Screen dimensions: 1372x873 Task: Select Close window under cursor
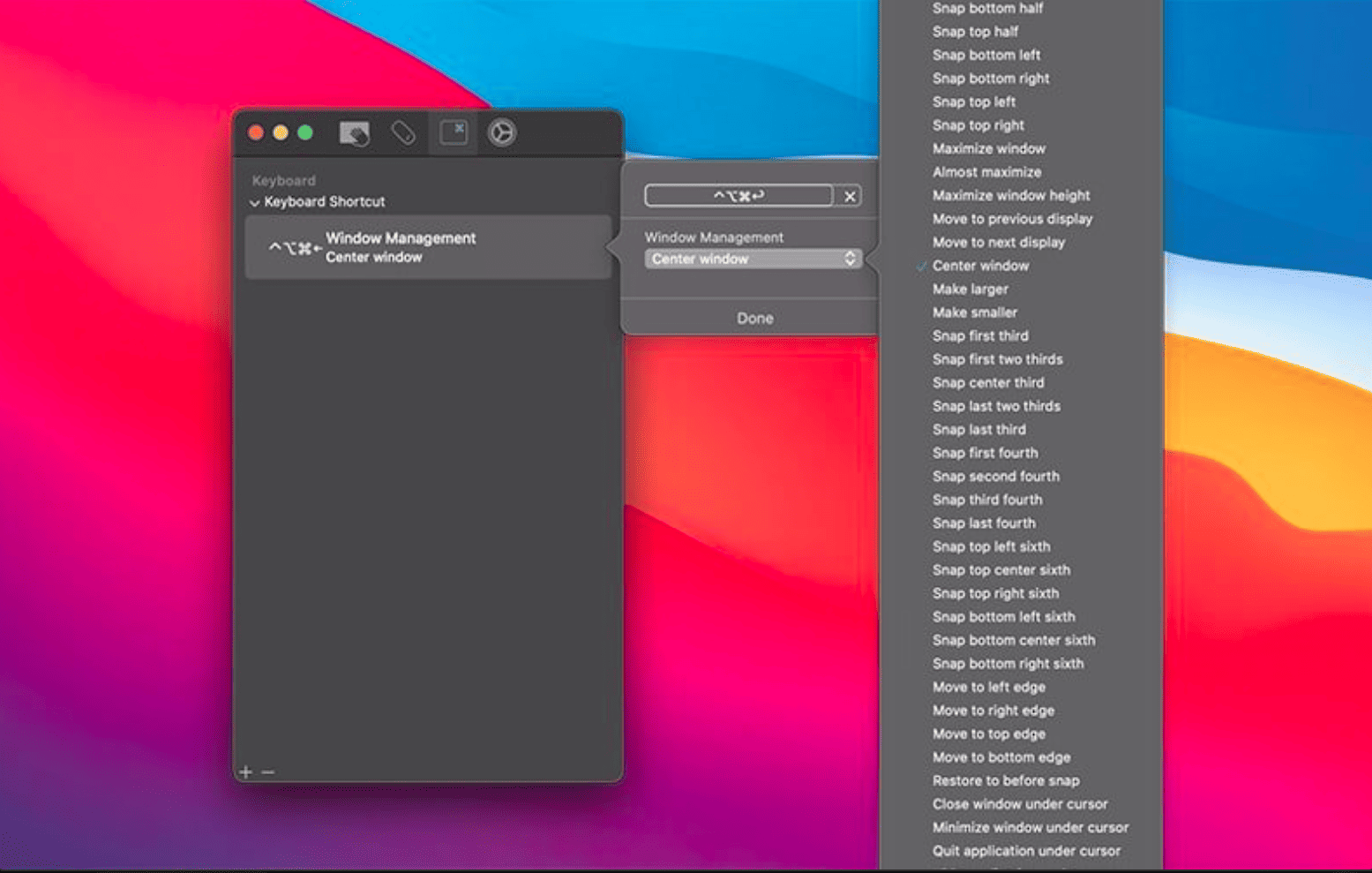pyautogui.click(x=1021, y=803)
